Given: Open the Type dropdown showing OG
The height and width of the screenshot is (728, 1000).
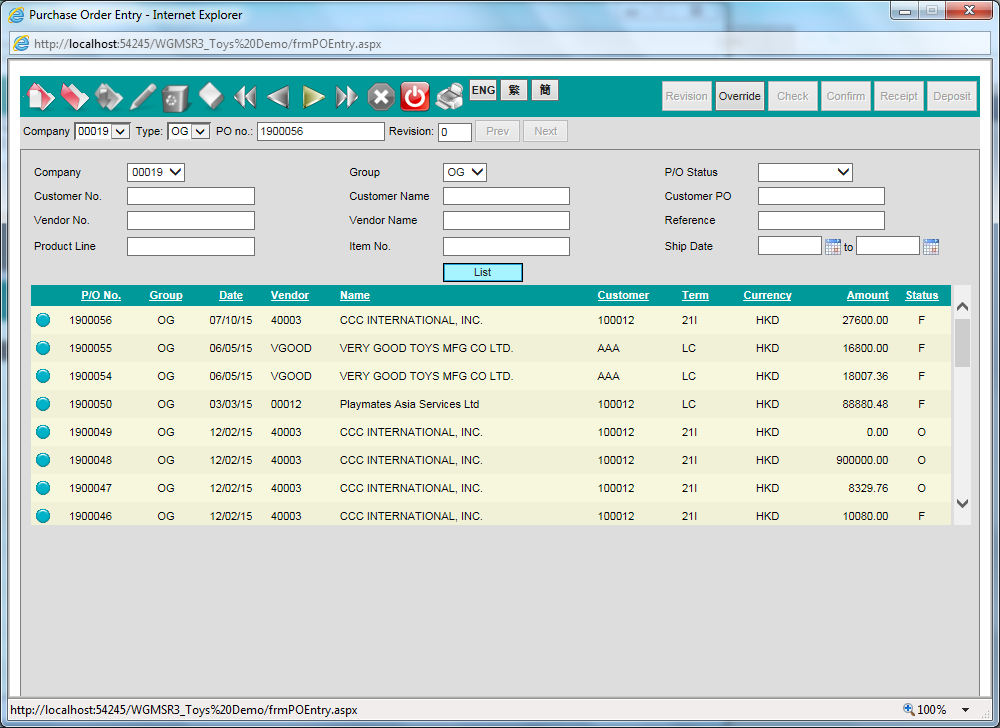Looking at the screenshot, I should [x=189, y=131].
